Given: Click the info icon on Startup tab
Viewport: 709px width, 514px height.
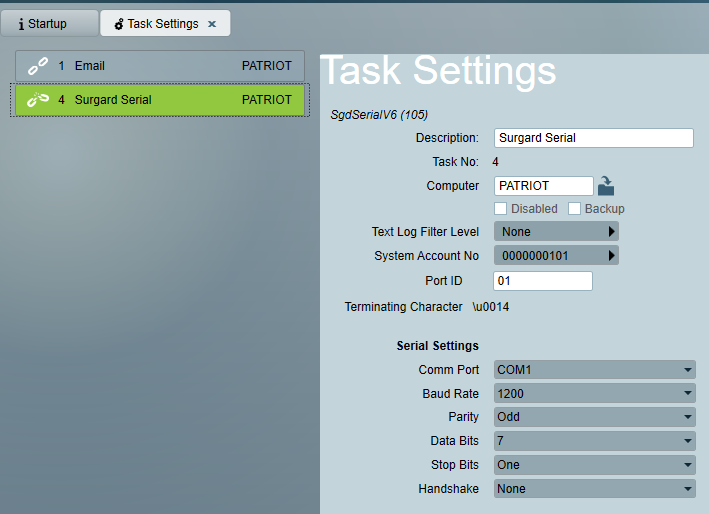Looking at the screenshot, I should (21, 24).
